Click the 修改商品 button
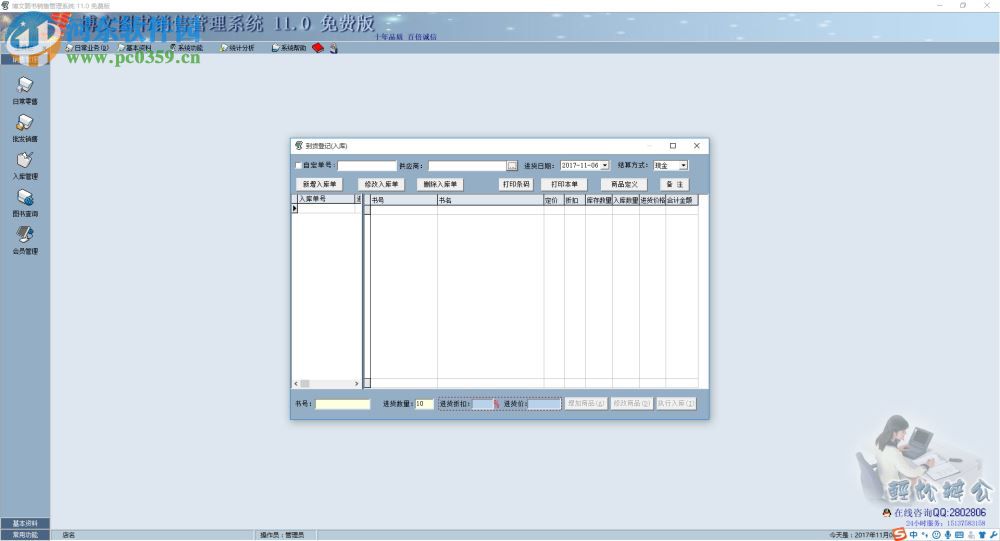Screen dimensions: 1000x541 pyautogui.click(x=631, y=404)
